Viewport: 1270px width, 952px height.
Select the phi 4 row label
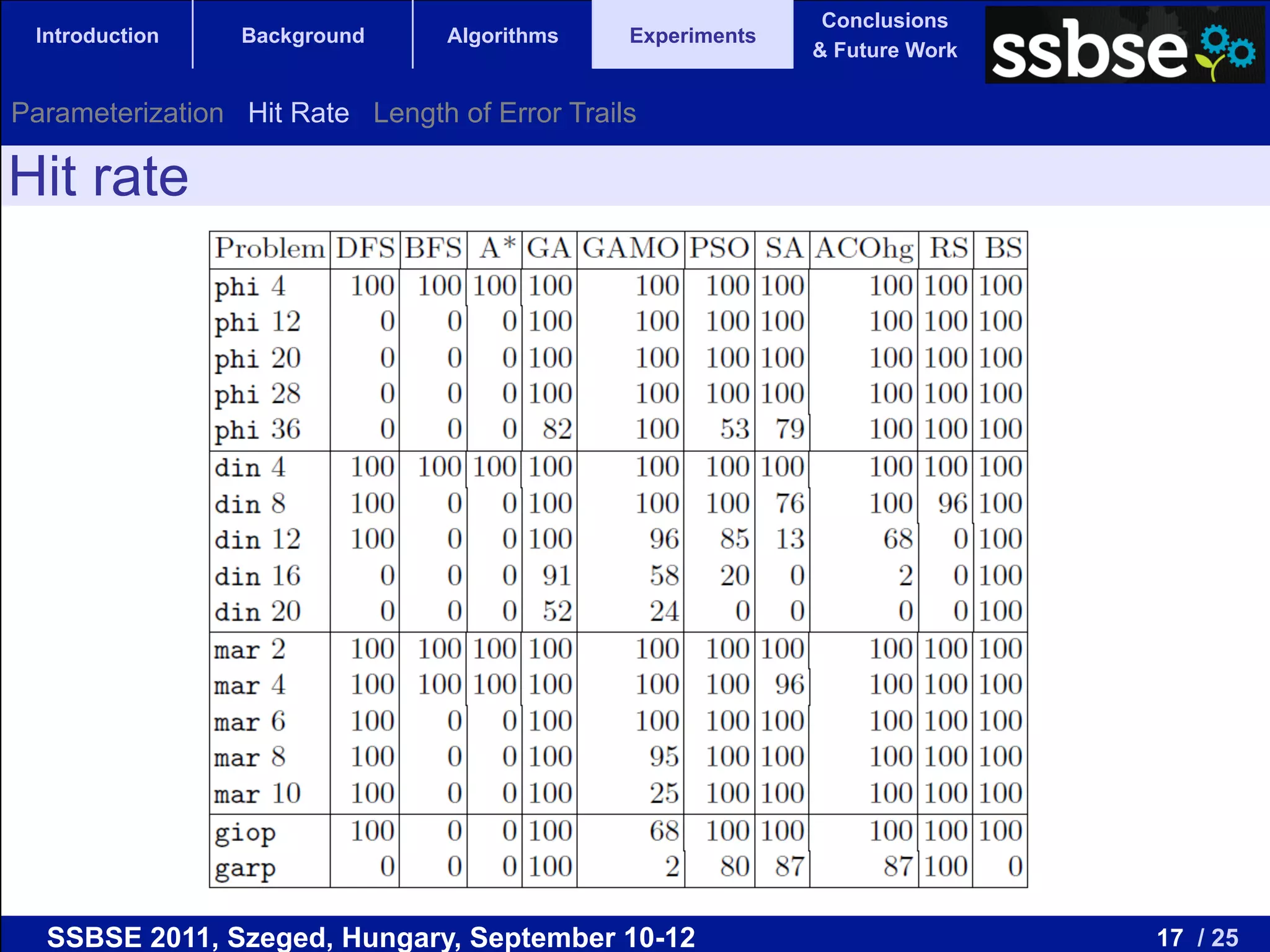pyautogui.click(x=250, y=288)
